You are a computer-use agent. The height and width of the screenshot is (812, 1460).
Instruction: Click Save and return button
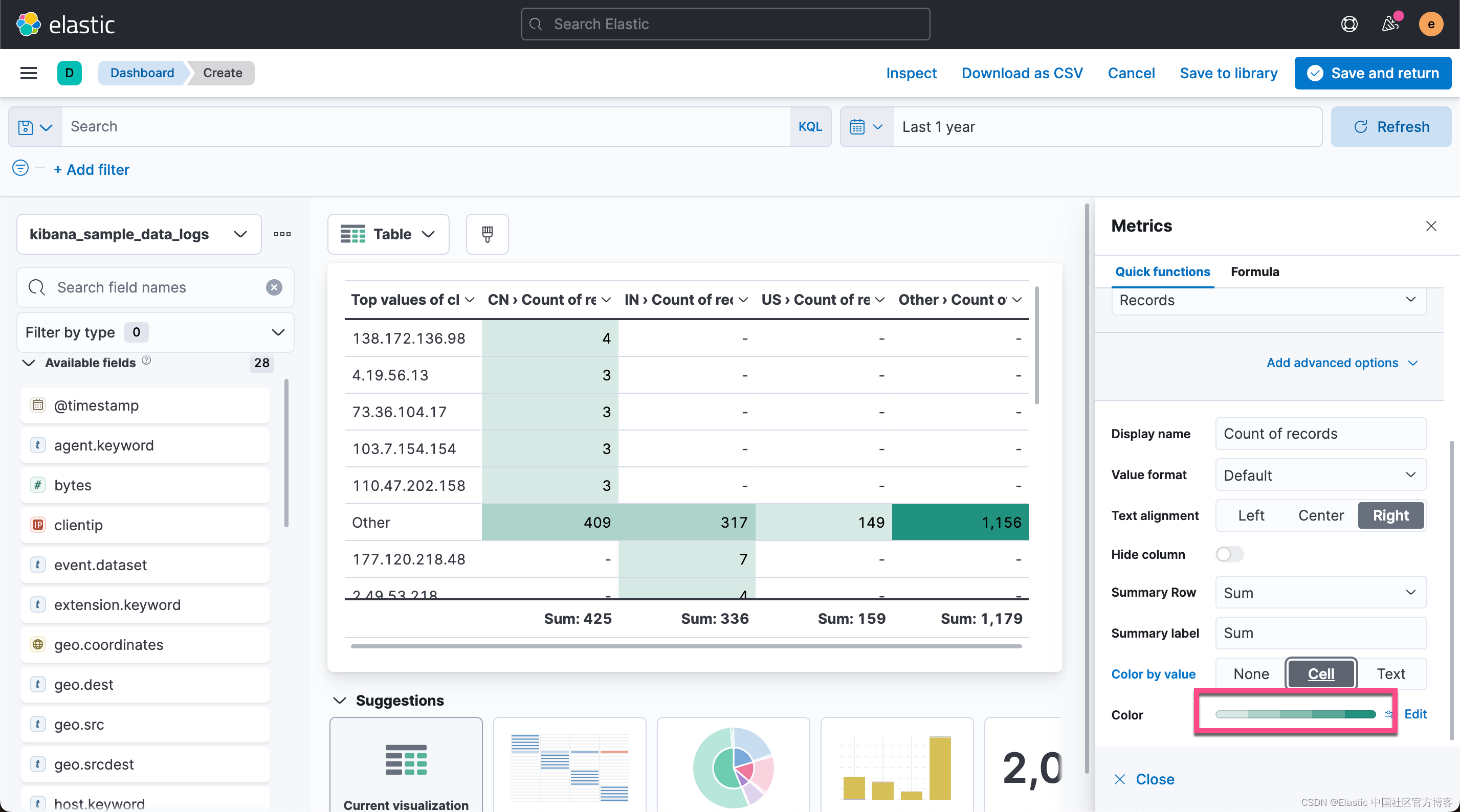click(1372, 73)
